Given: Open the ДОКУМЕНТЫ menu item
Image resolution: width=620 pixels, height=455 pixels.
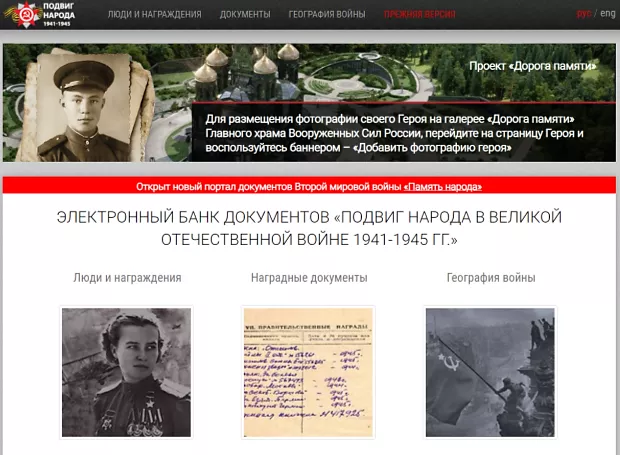Looking at the screenshot, I should pos(245,15).
